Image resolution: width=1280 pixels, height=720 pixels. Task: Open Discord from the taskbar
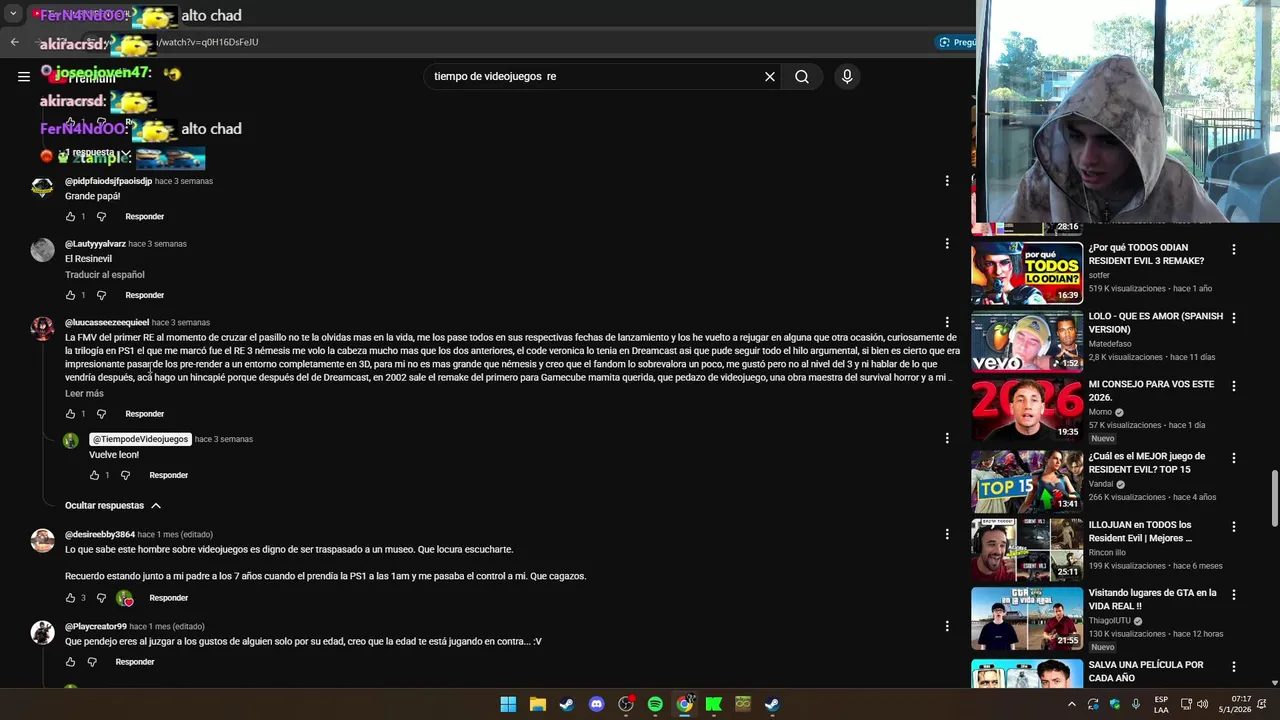596,704
